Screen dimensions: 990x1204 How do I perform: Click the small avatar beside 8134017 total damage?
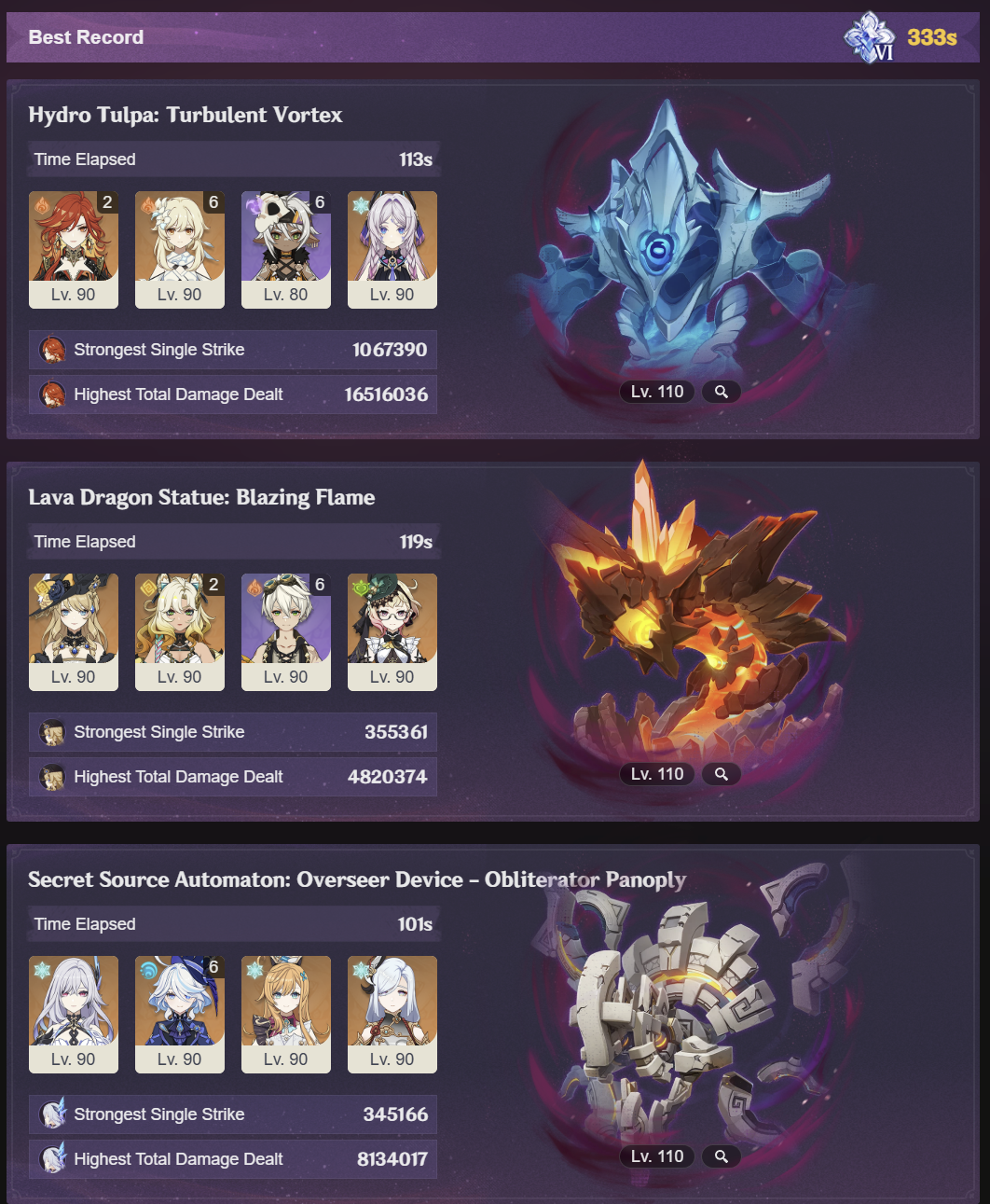52,1159
